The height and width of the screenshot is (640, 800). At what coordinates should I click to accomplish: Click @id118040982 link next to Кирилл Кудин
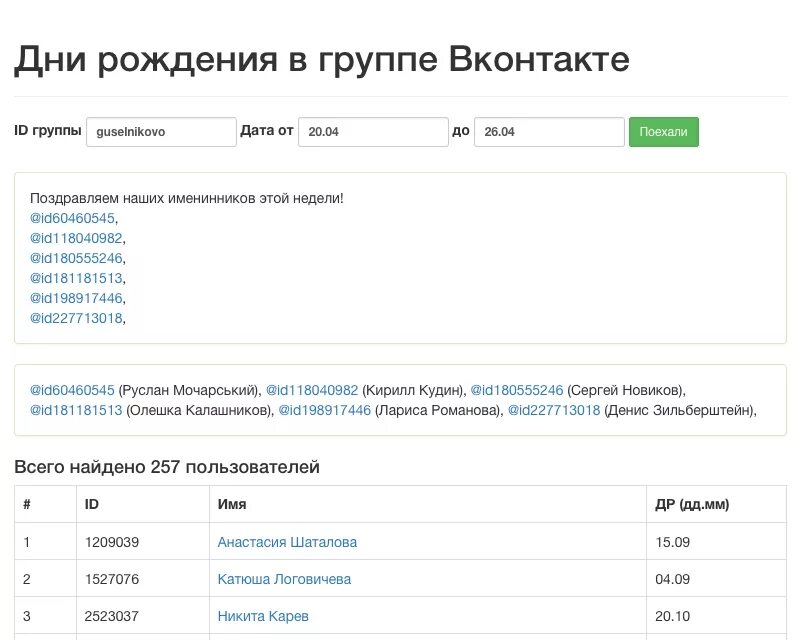[312, 390]
